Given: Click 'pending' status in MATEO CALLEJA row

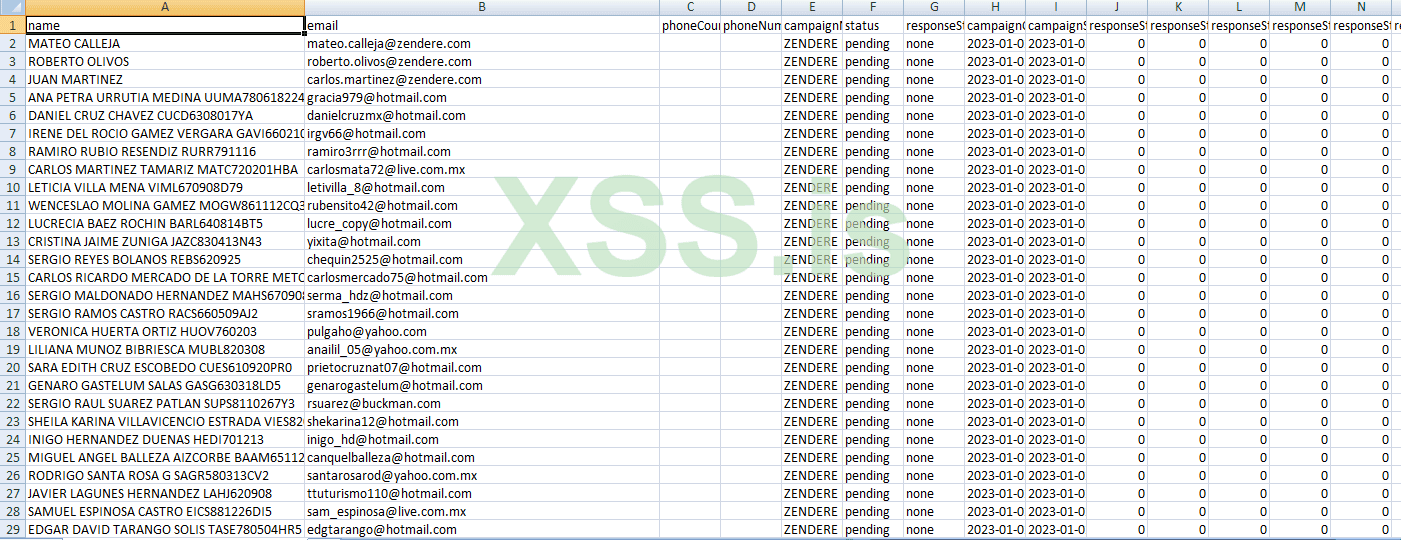Looking at the screenshot, I should click(873, 43).
